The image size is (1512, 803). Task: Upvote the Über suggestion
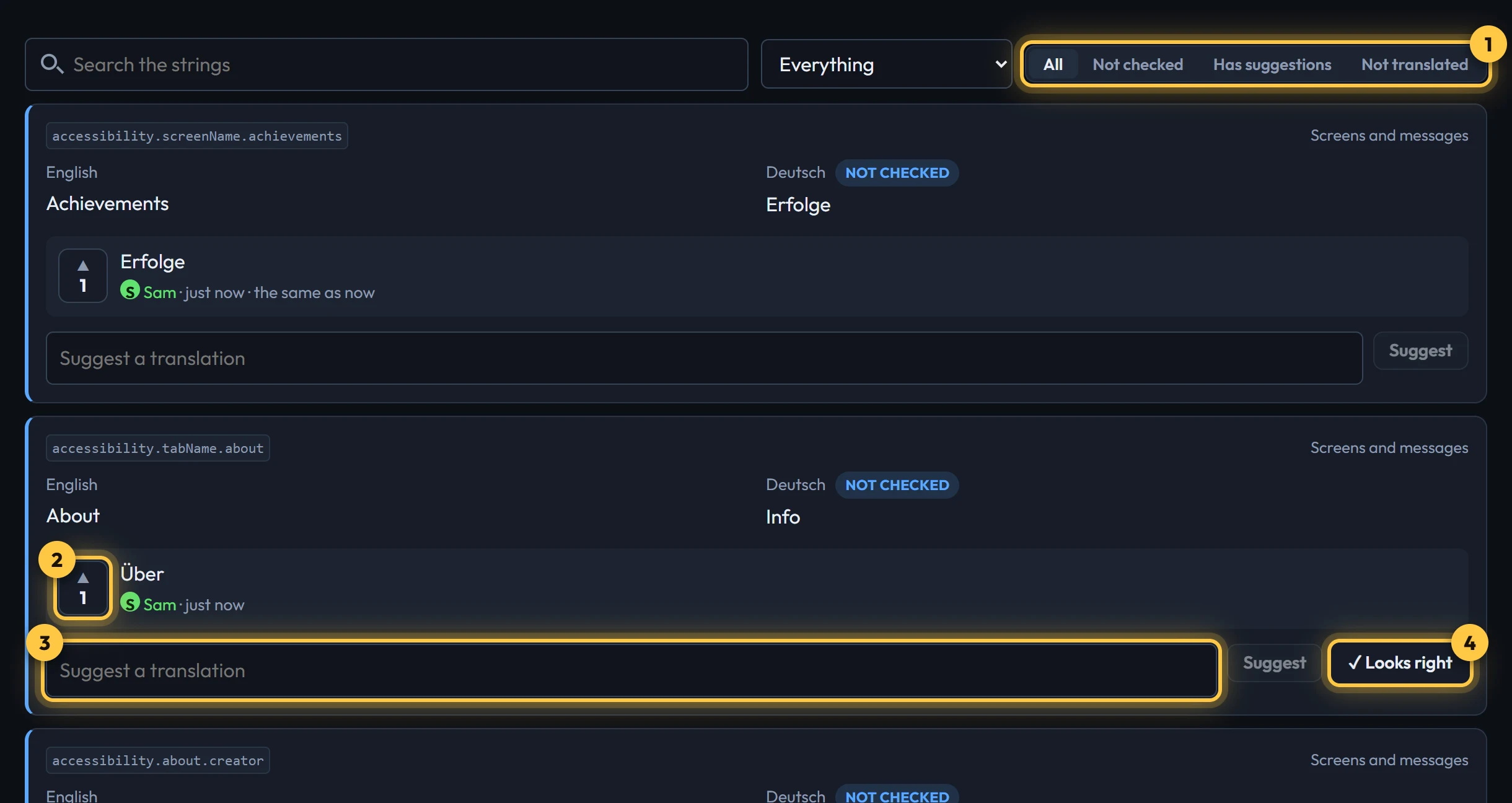[83, 588]
